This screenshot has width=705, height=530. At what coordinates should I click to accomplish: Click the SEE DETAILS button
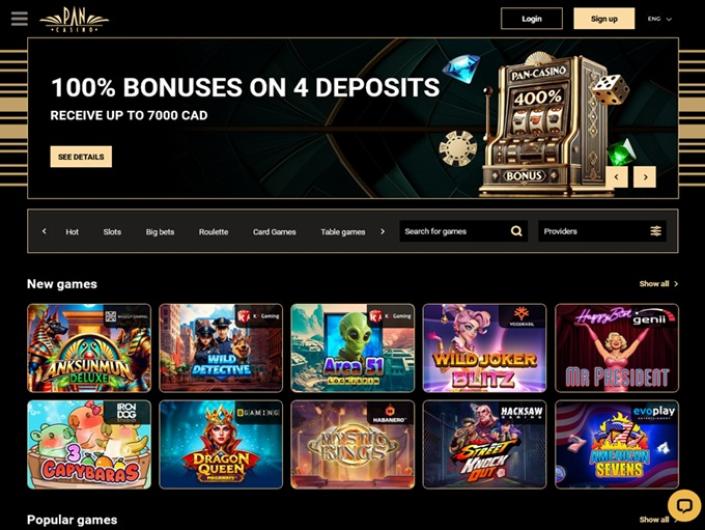81,157
